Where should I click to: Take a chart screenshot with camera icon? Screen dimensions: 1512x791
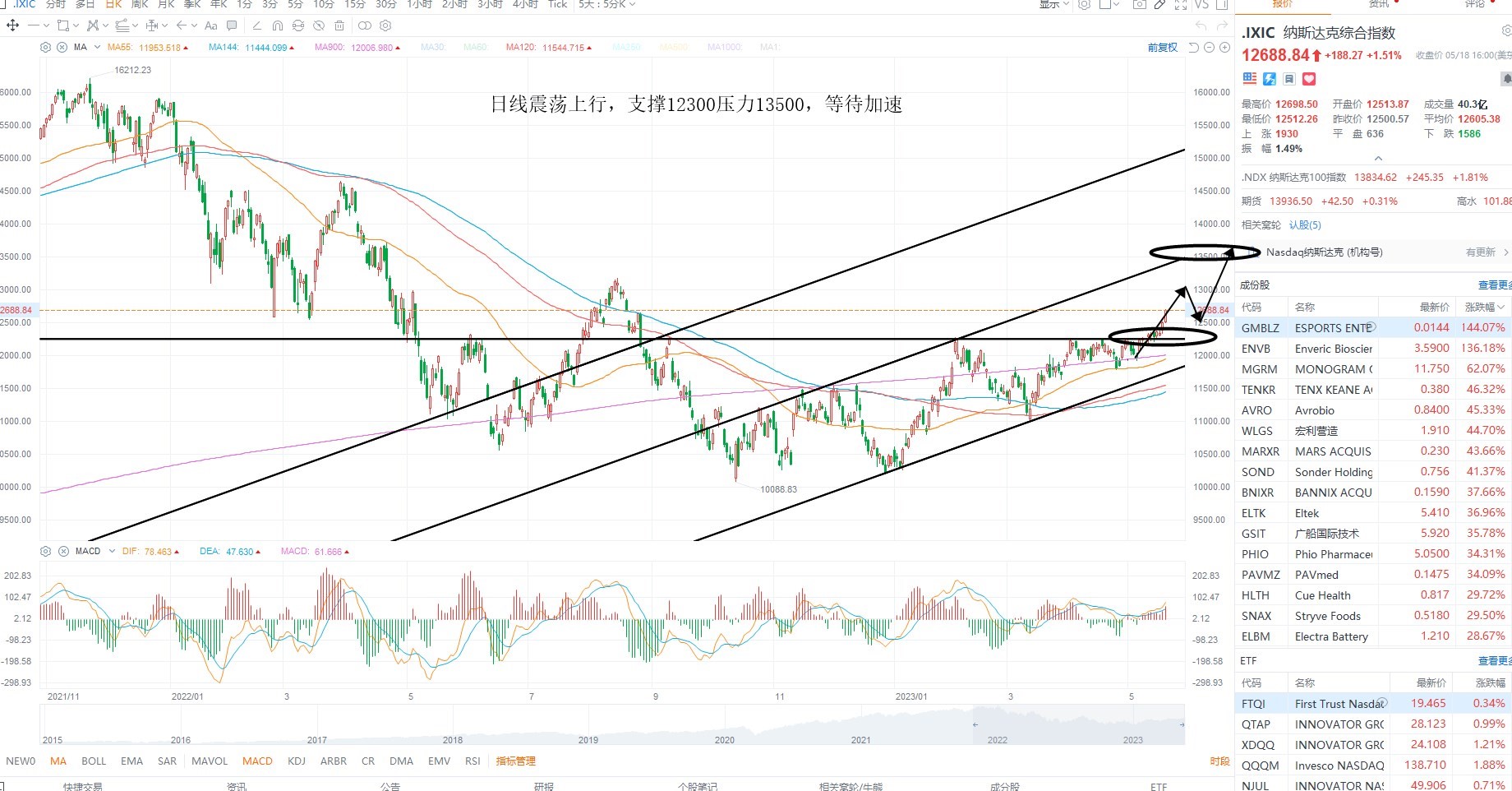click(1139, 4)
